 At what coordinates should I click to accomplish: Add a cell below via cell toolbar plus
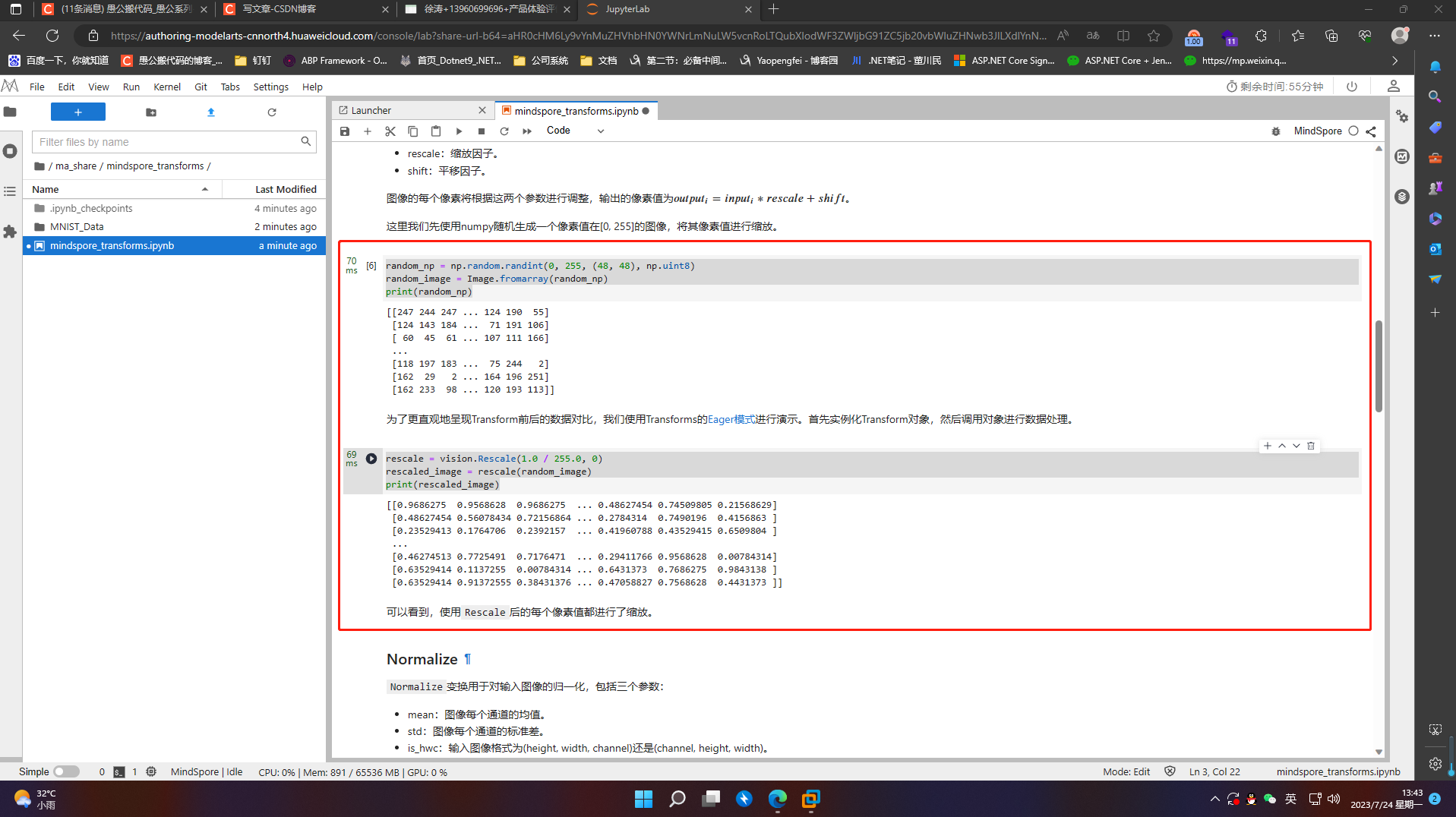(1268, 446)
